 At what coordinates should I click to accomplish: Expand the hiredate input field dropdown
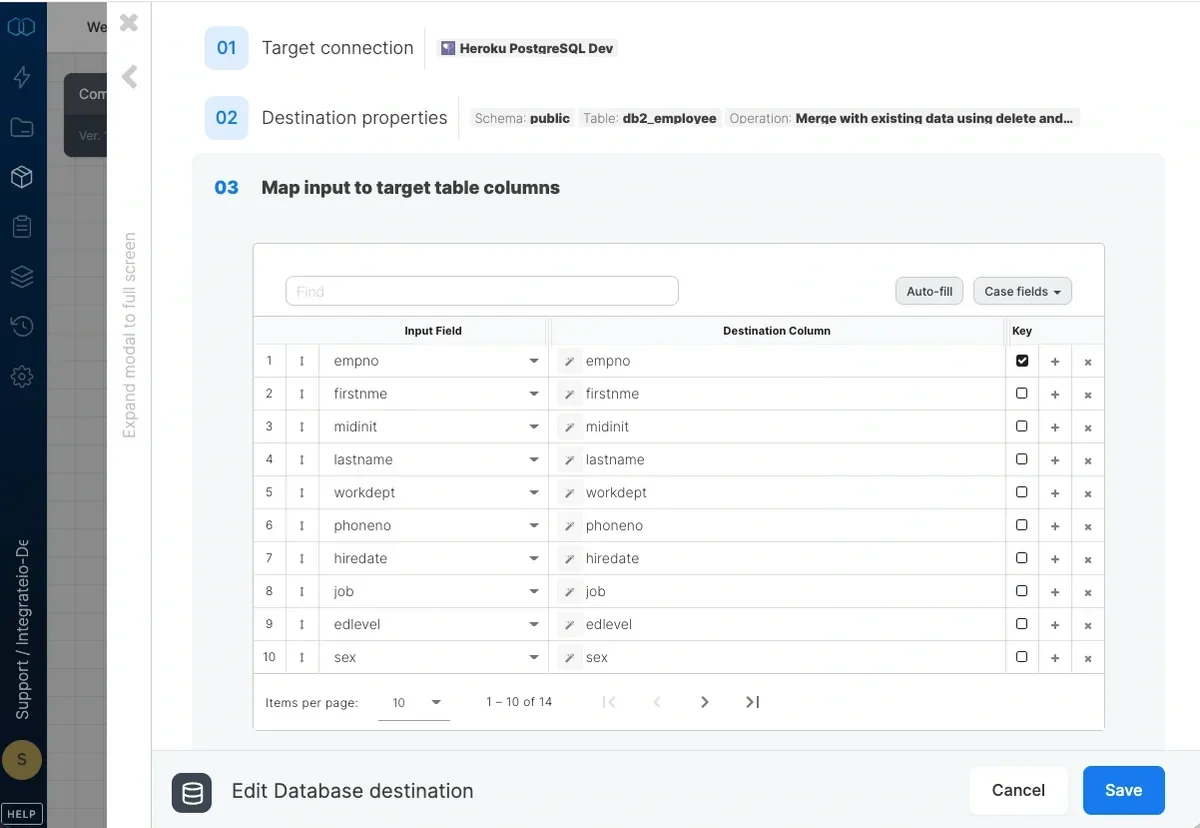(x=532, y=558)
